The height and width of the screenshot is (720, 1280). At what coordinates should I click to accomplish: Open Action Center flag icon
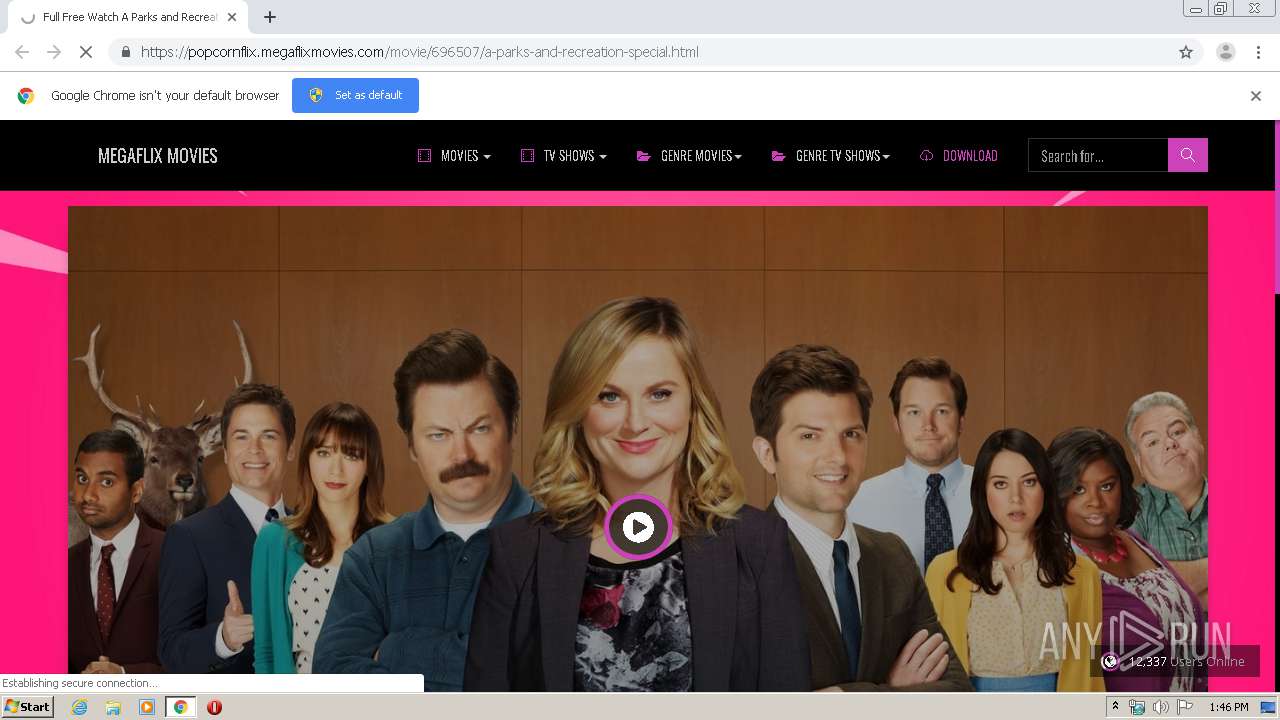point(1185,707)
